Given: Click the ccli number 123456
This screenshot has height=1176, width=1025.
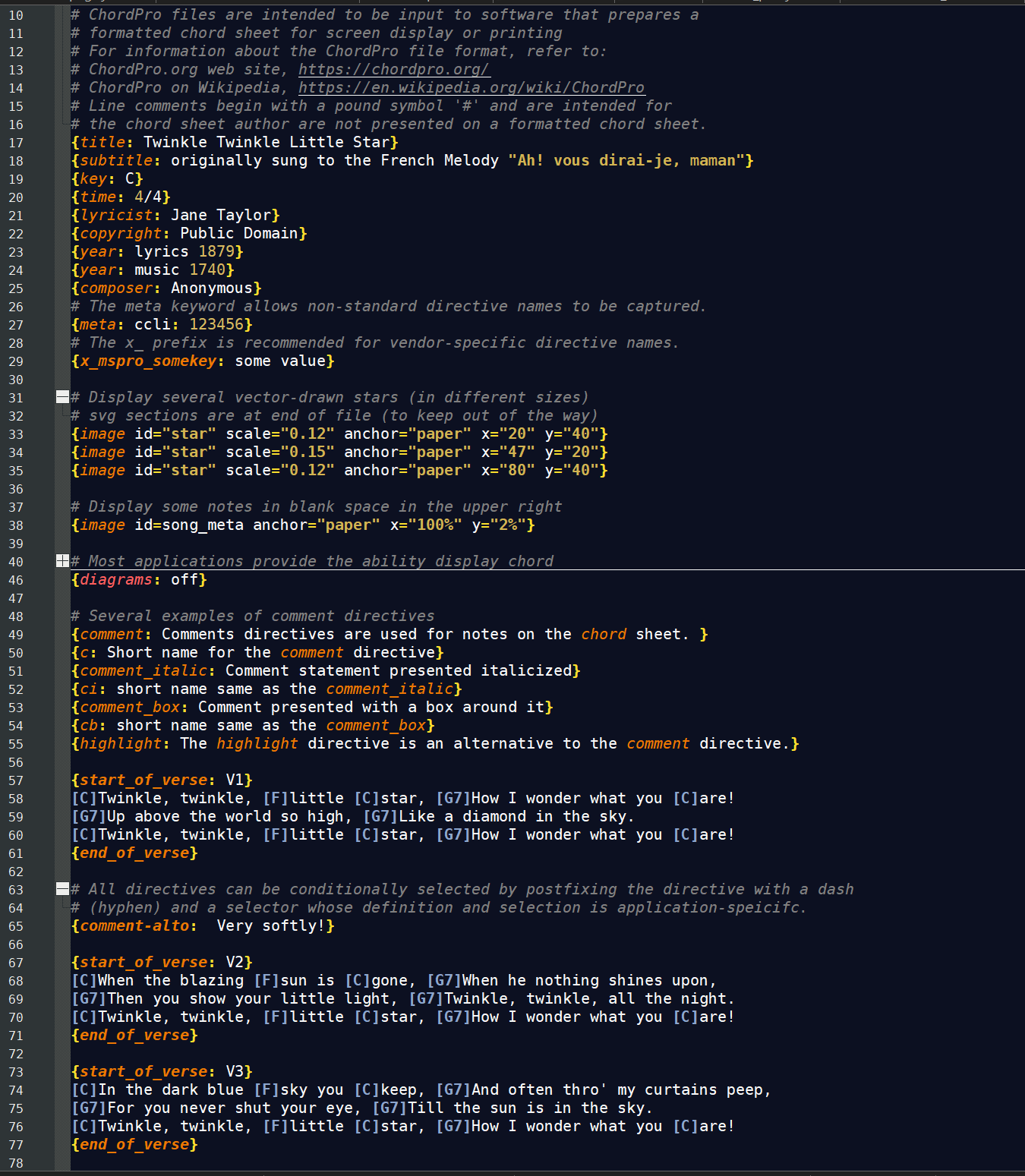Looking at the screenshot, I should pos(216,324).
